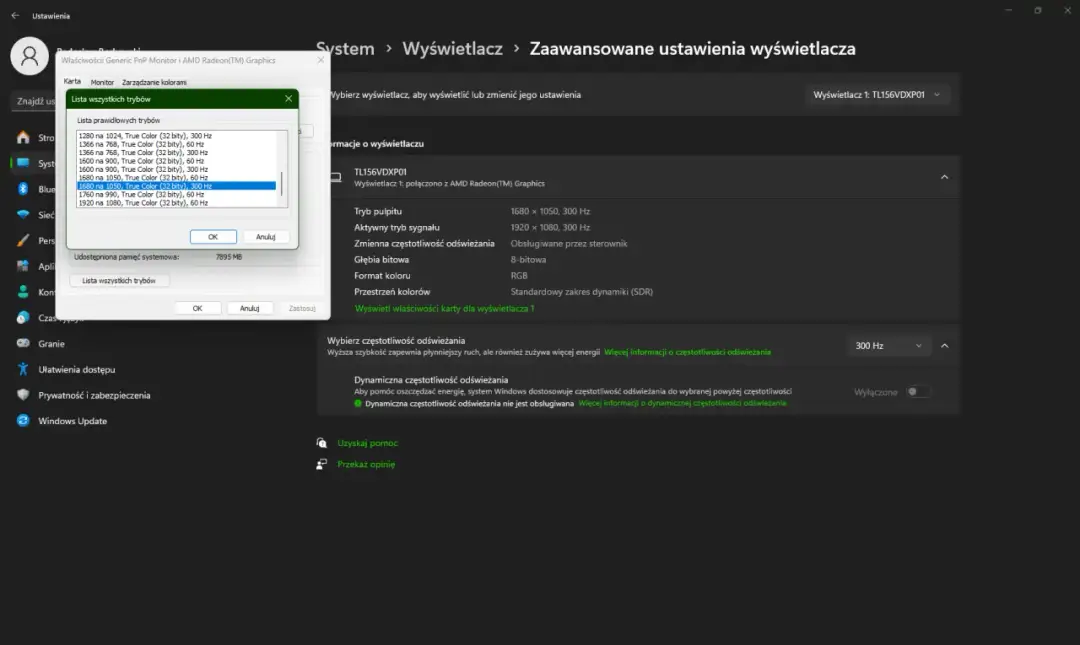Toggle Dynamiczna częstotliwość odświeżania switch
The height and width of the screenshot is (645, 1080).
coord(918,391)
